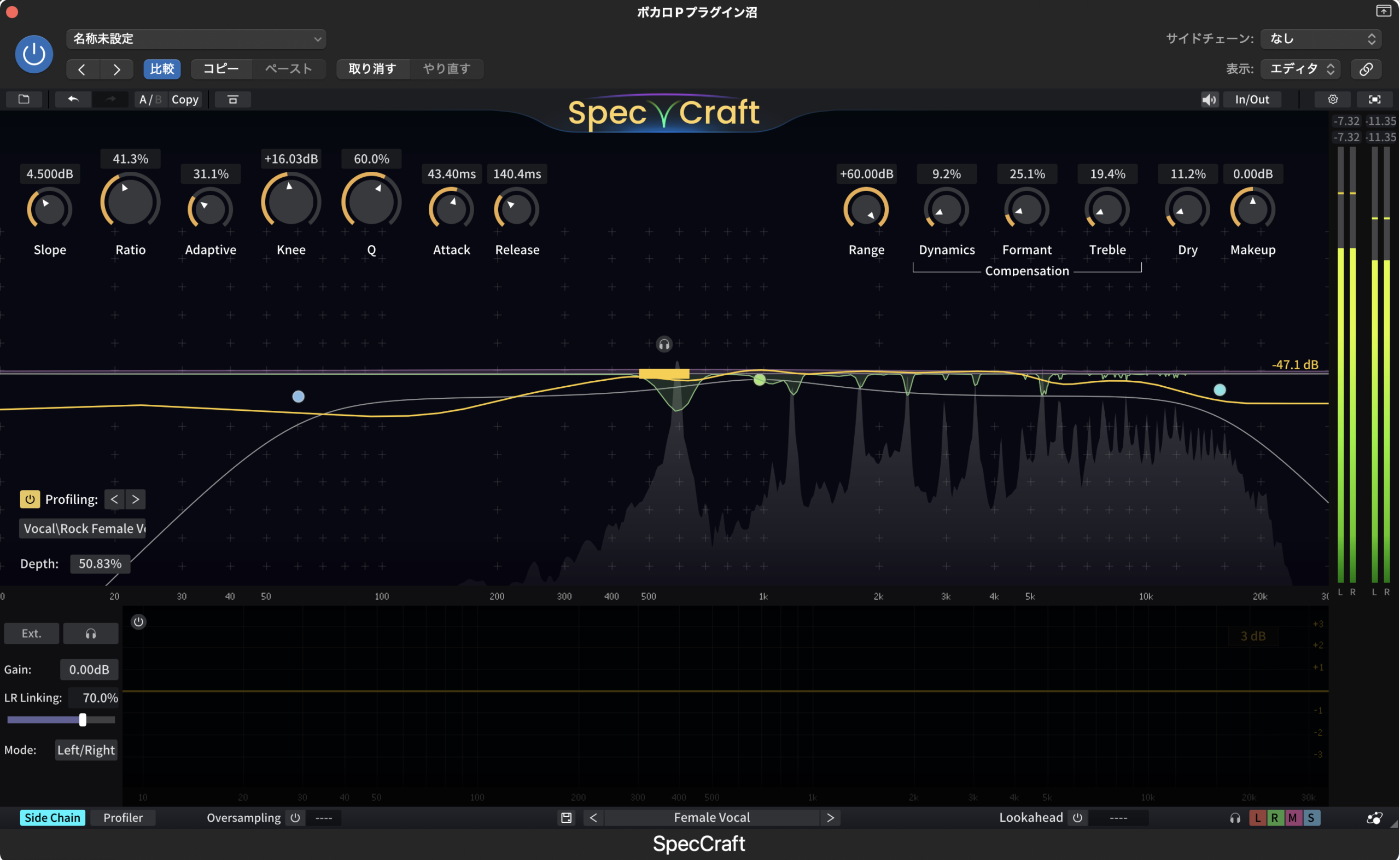Open the Female Vocal preset menu
The image size is (1400, 860).
pyautogui.click(x=711, y=818)
